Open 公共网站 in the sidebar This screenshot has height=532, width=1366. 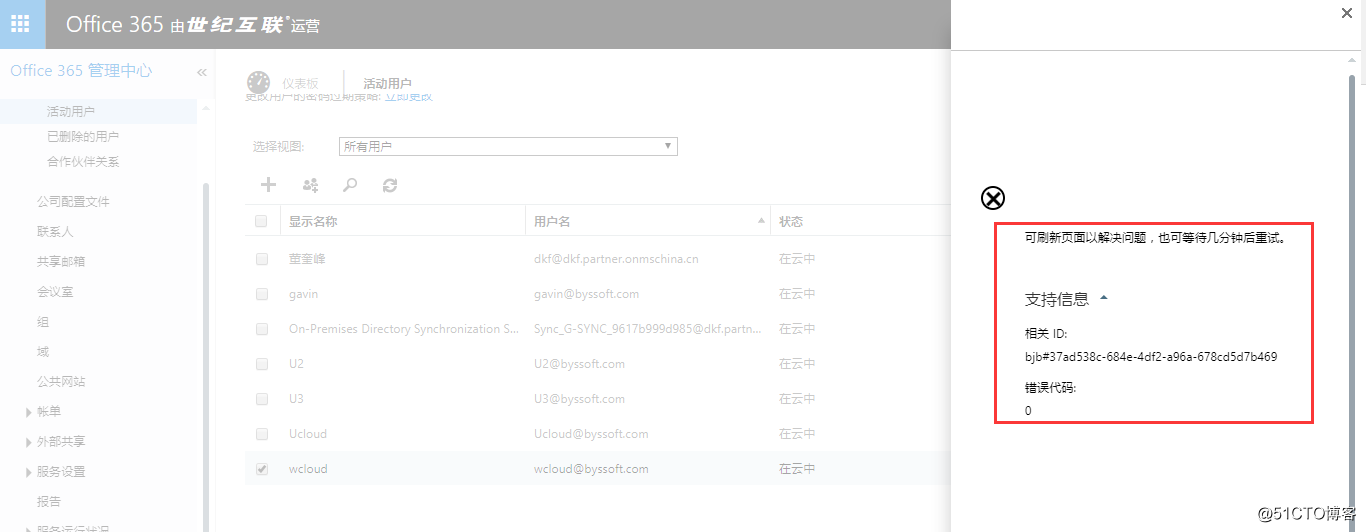point(61,381)
